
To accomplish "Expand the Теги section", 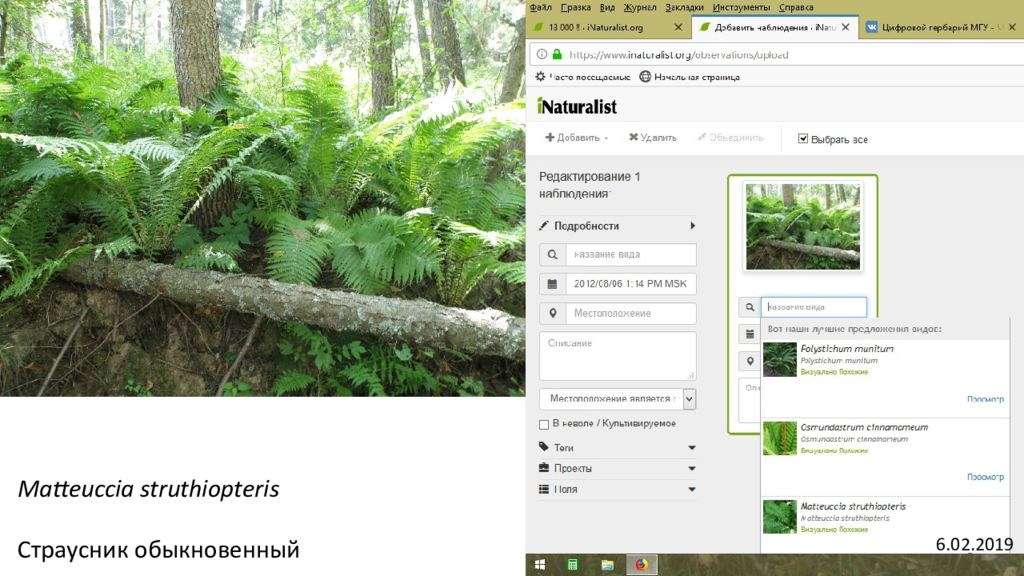I will [618, 447].
